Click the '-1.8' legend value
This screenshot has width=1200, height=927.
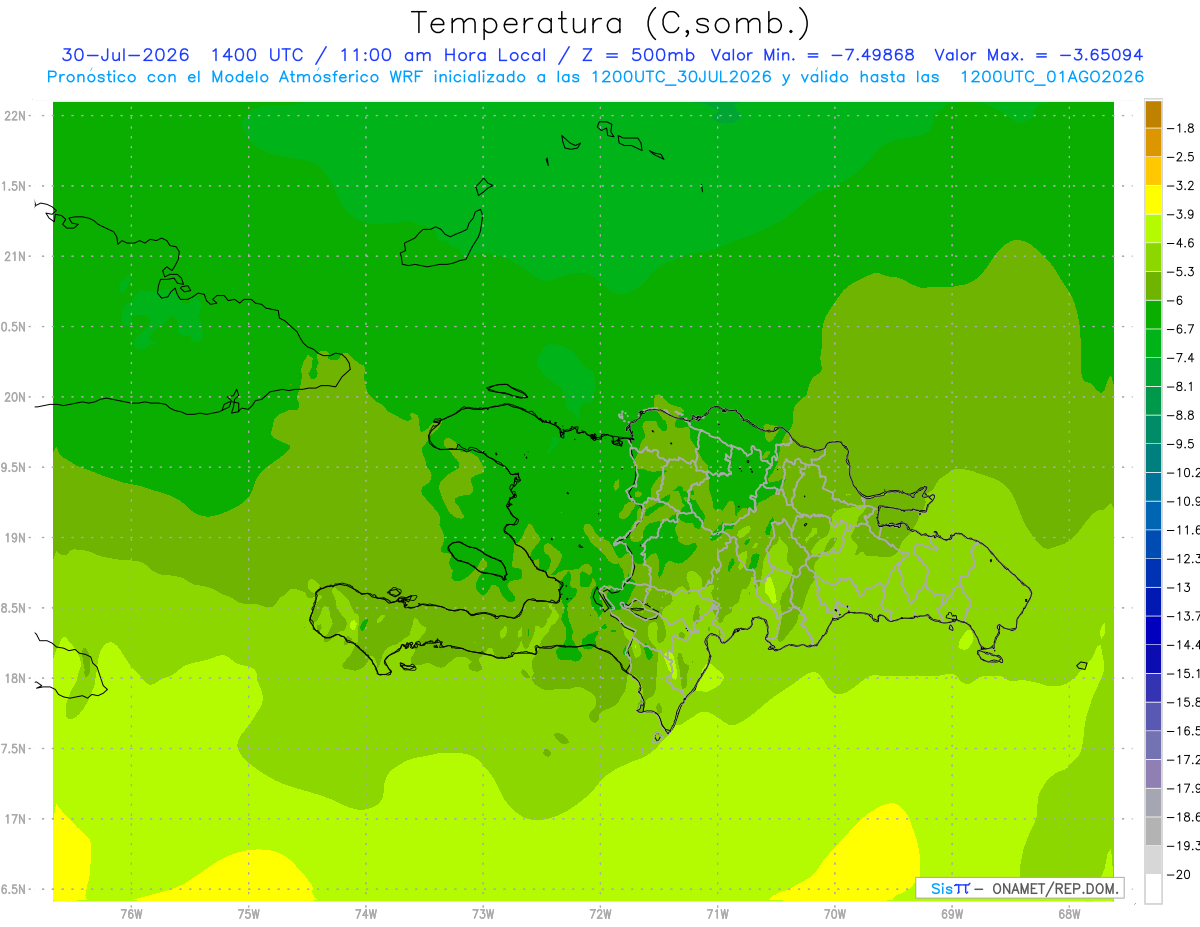1181,128
